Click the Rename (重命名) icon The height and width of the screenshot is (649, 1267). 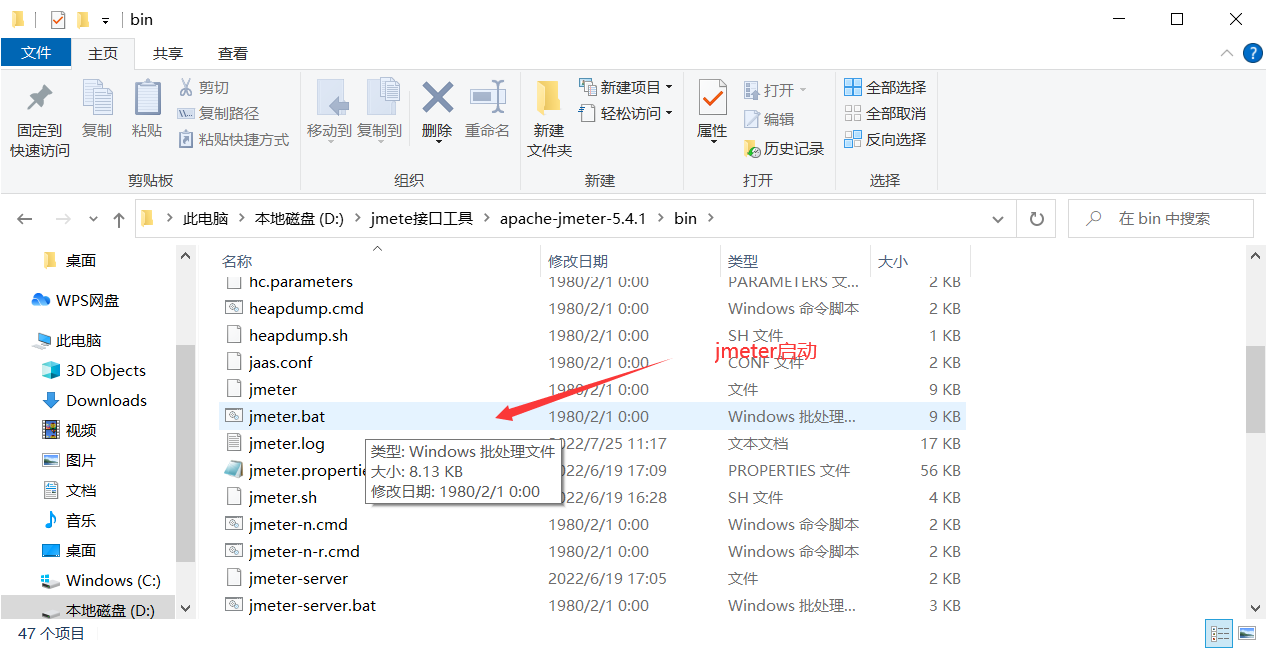pos(487,98)
